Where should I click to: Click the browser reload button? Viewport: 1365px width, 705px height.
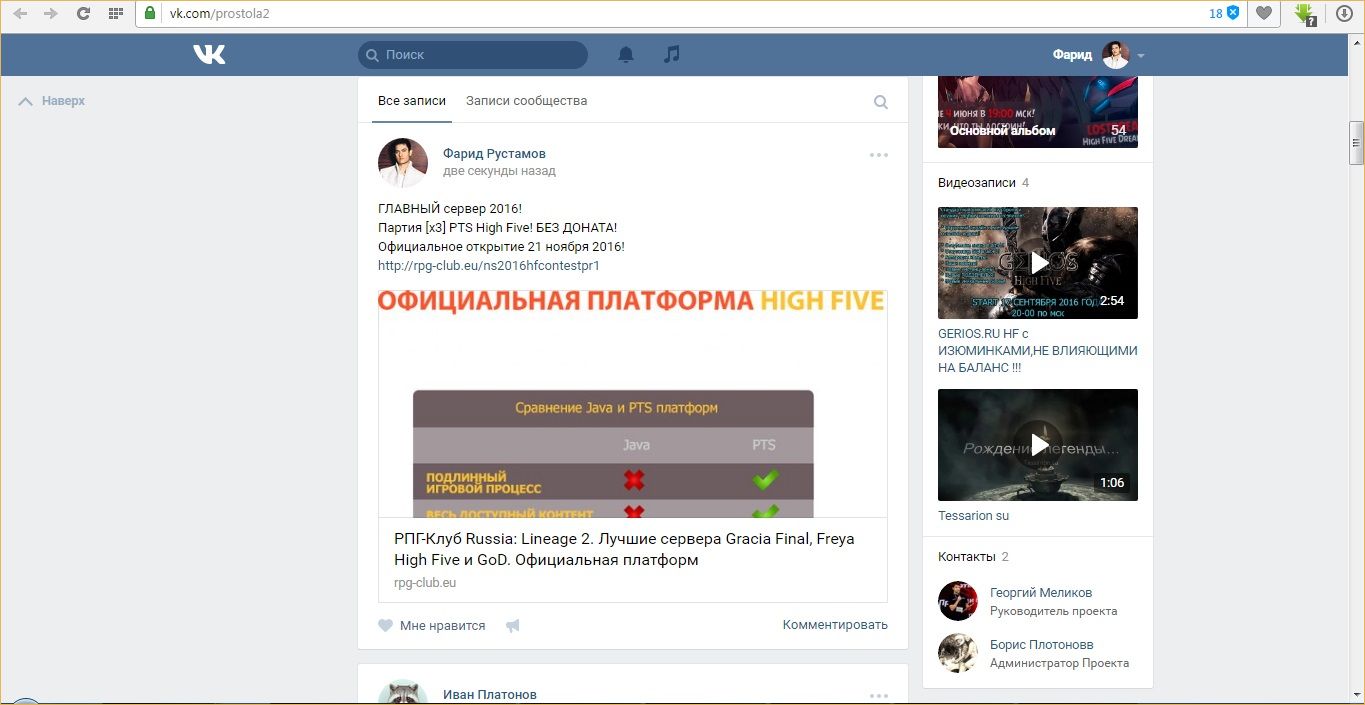[83, 14]
